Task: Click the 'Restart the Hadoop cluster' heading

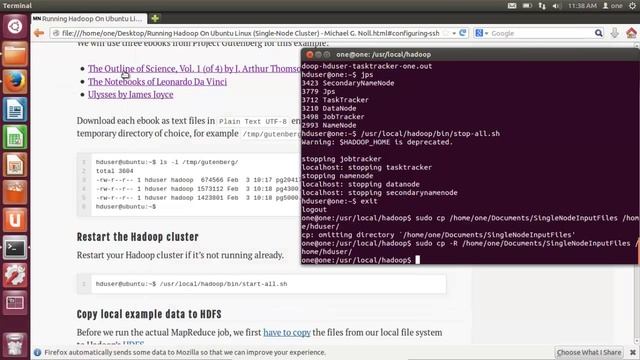Action: click(x=138, y=237)
